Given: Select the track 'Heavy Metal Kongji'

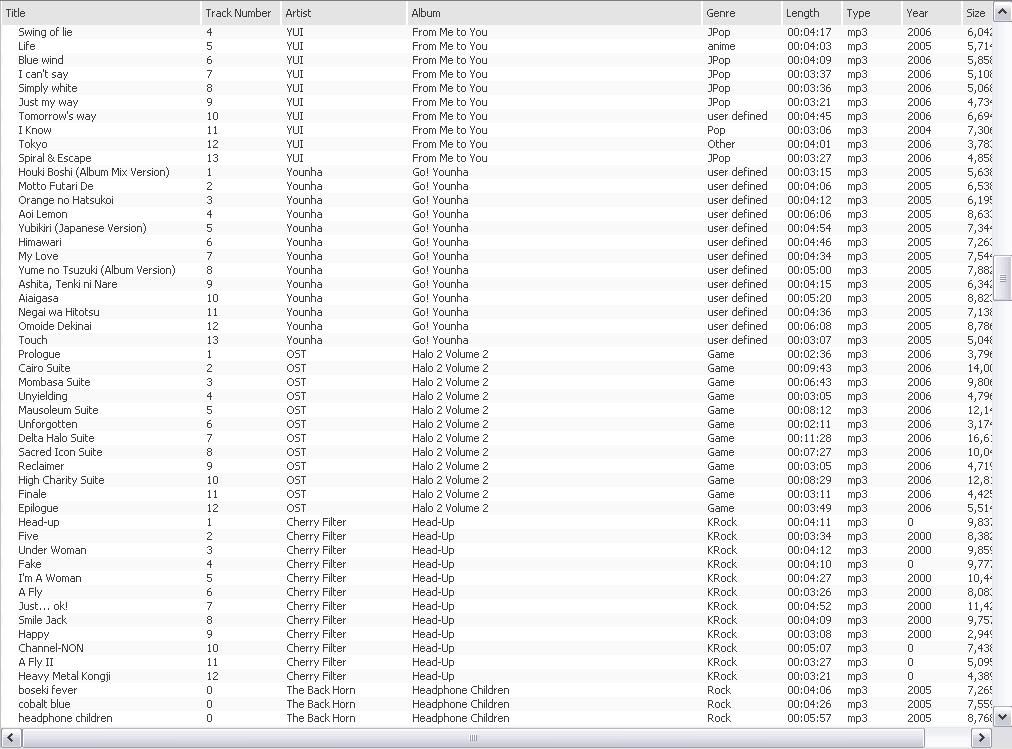Looking at the screenshot, I should pyautogui.click(x=65, y=677).
